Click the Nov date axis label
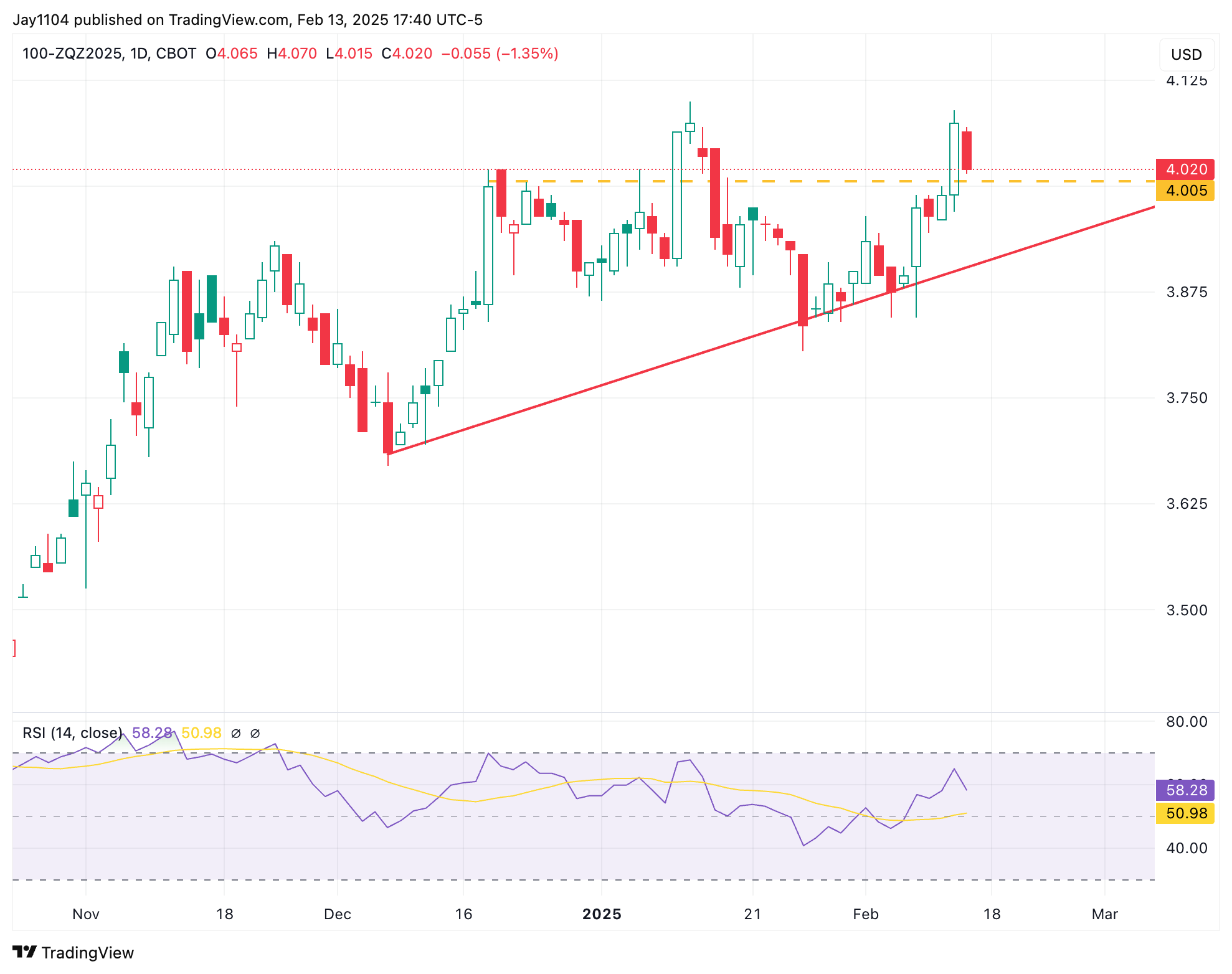 (x=86, y=914)
